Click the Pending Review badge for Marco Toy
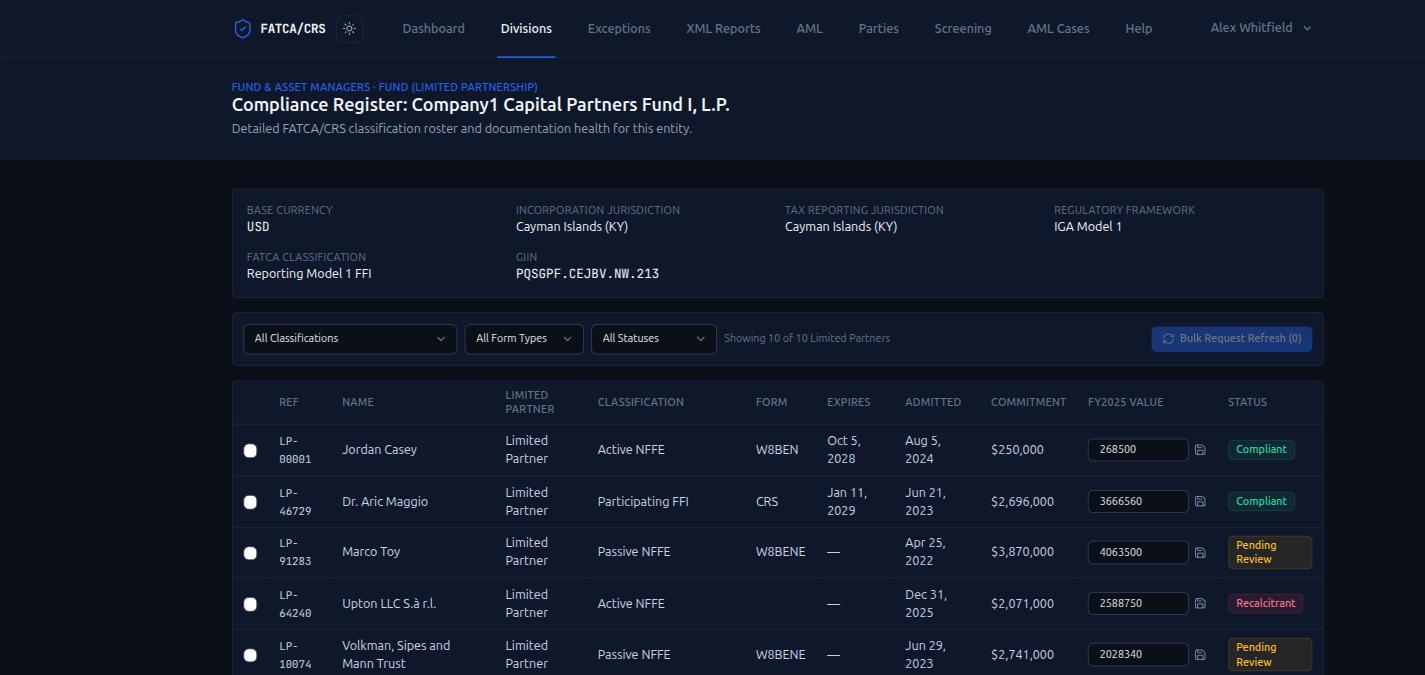 point(1270,552)
